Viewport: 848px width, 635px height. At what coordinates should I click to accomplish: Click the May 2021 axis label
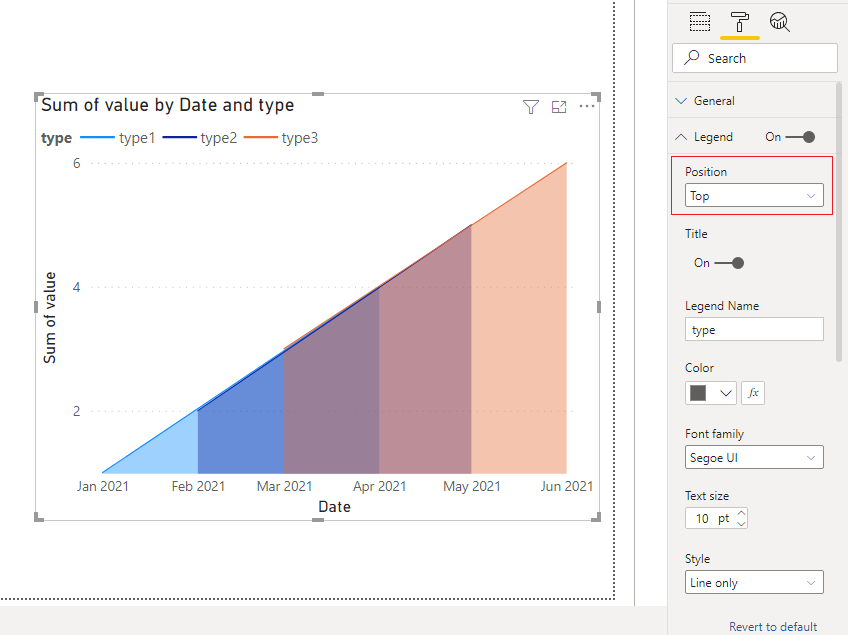pos(472,486)
